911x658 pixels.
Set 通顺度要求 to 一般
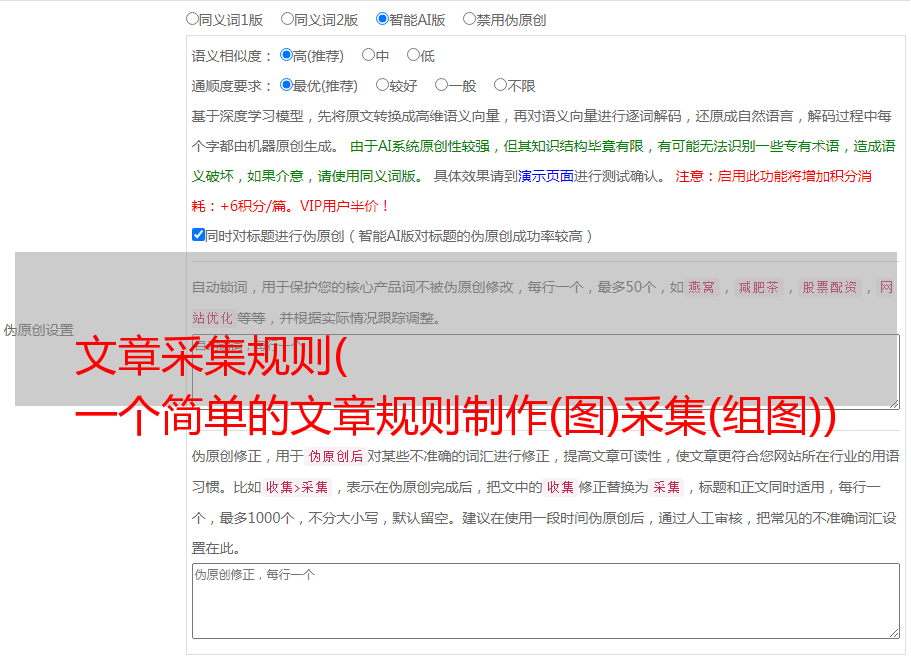point(442,85)
